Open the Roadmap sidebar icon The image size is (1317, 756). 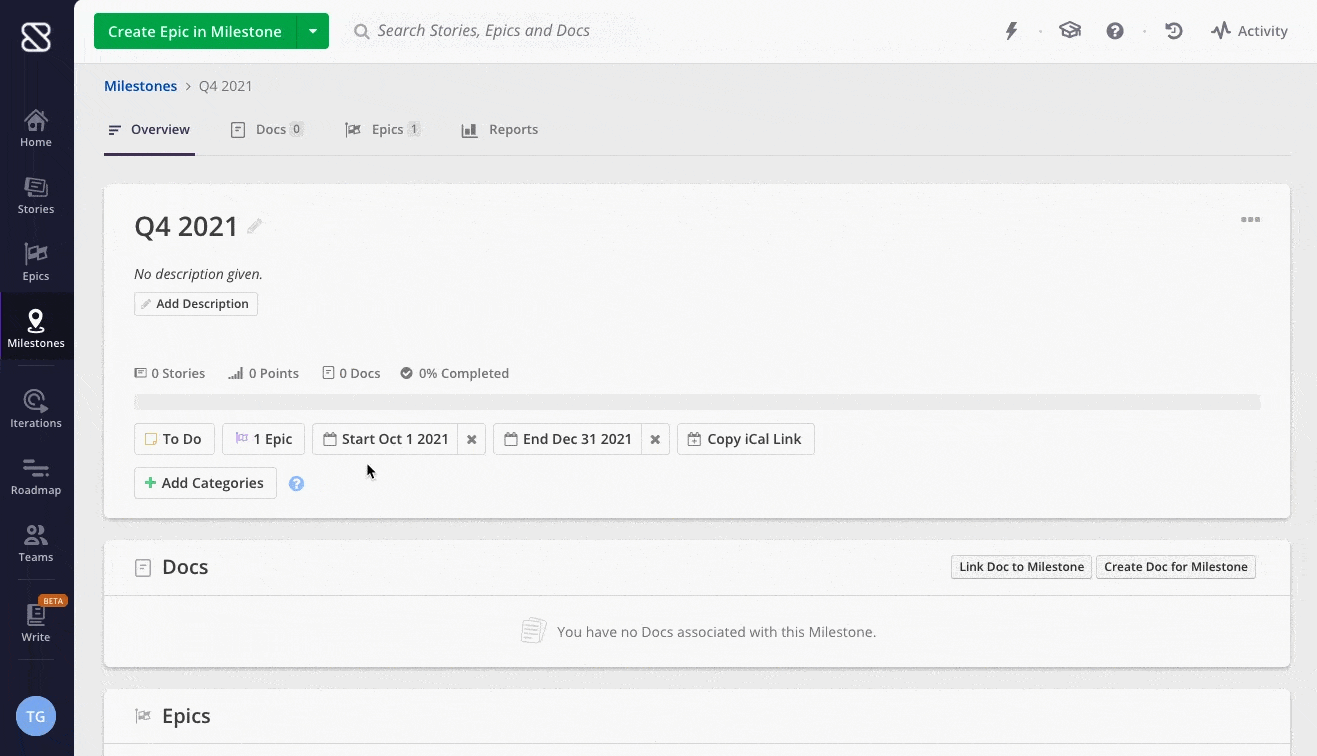pyautogui.click(x=36, y=476)
